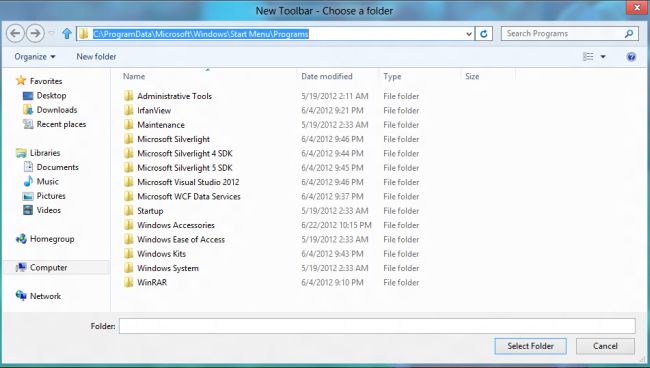
Task: Click the 5/19/2012 2:11 AM date cell
Action: pyautogui.click(x=335, y=96)
